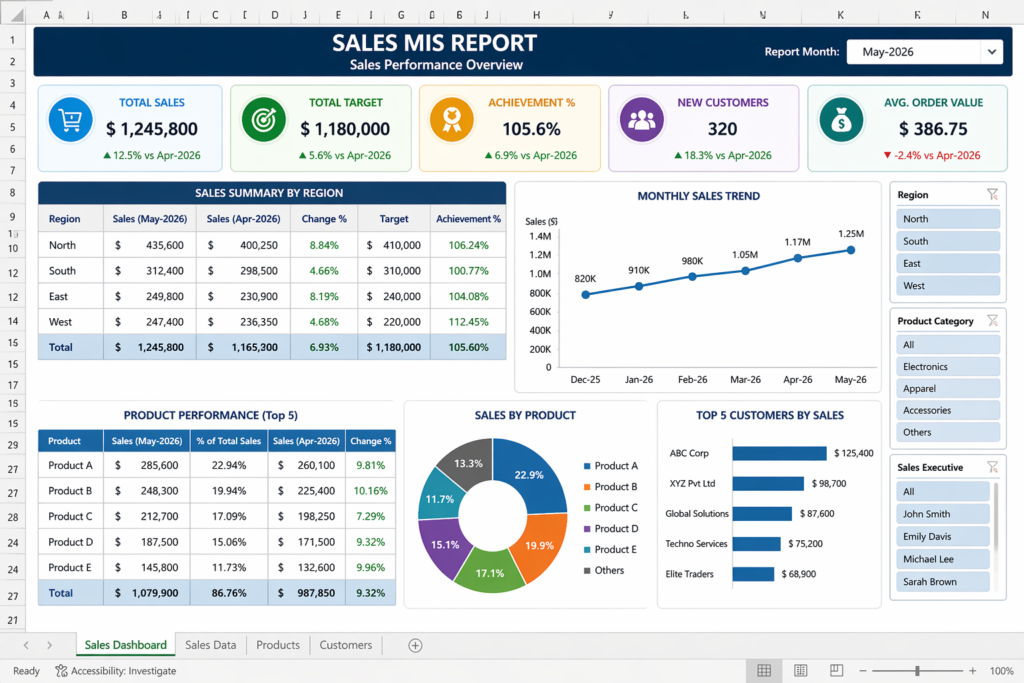
Task: Select row header 1
Action: click(12, 40)
